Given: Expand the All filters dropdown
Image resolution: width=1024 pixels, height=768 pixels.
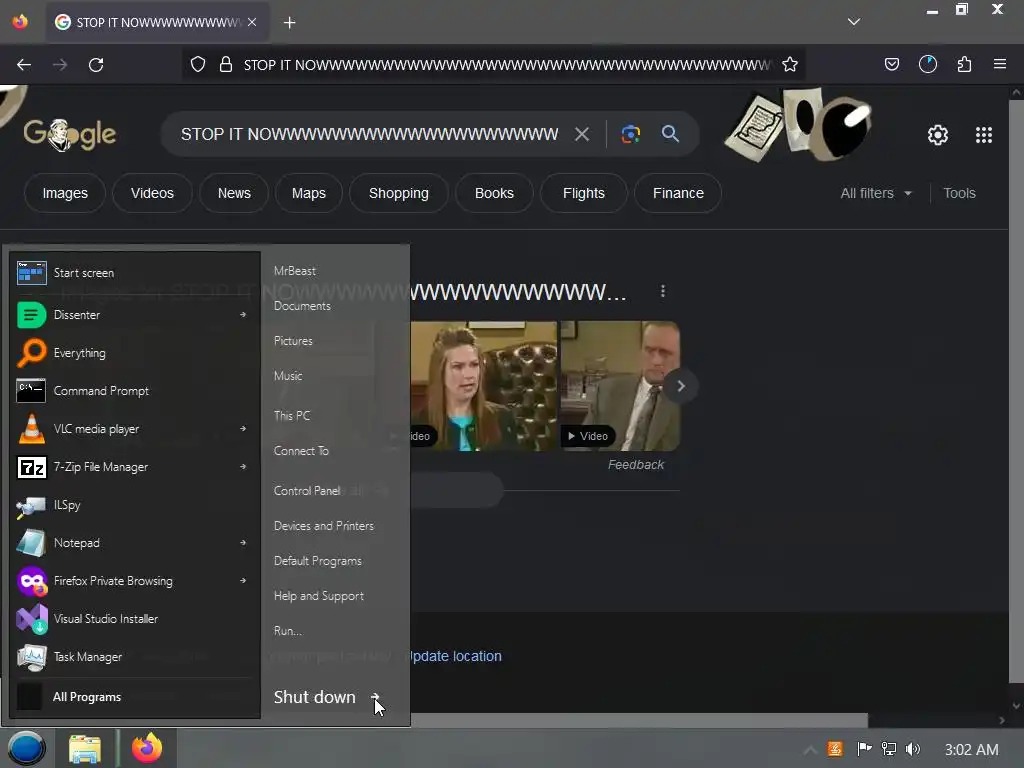Looking at the screenshot, I should pyautogui.click(x=876, y=193).
